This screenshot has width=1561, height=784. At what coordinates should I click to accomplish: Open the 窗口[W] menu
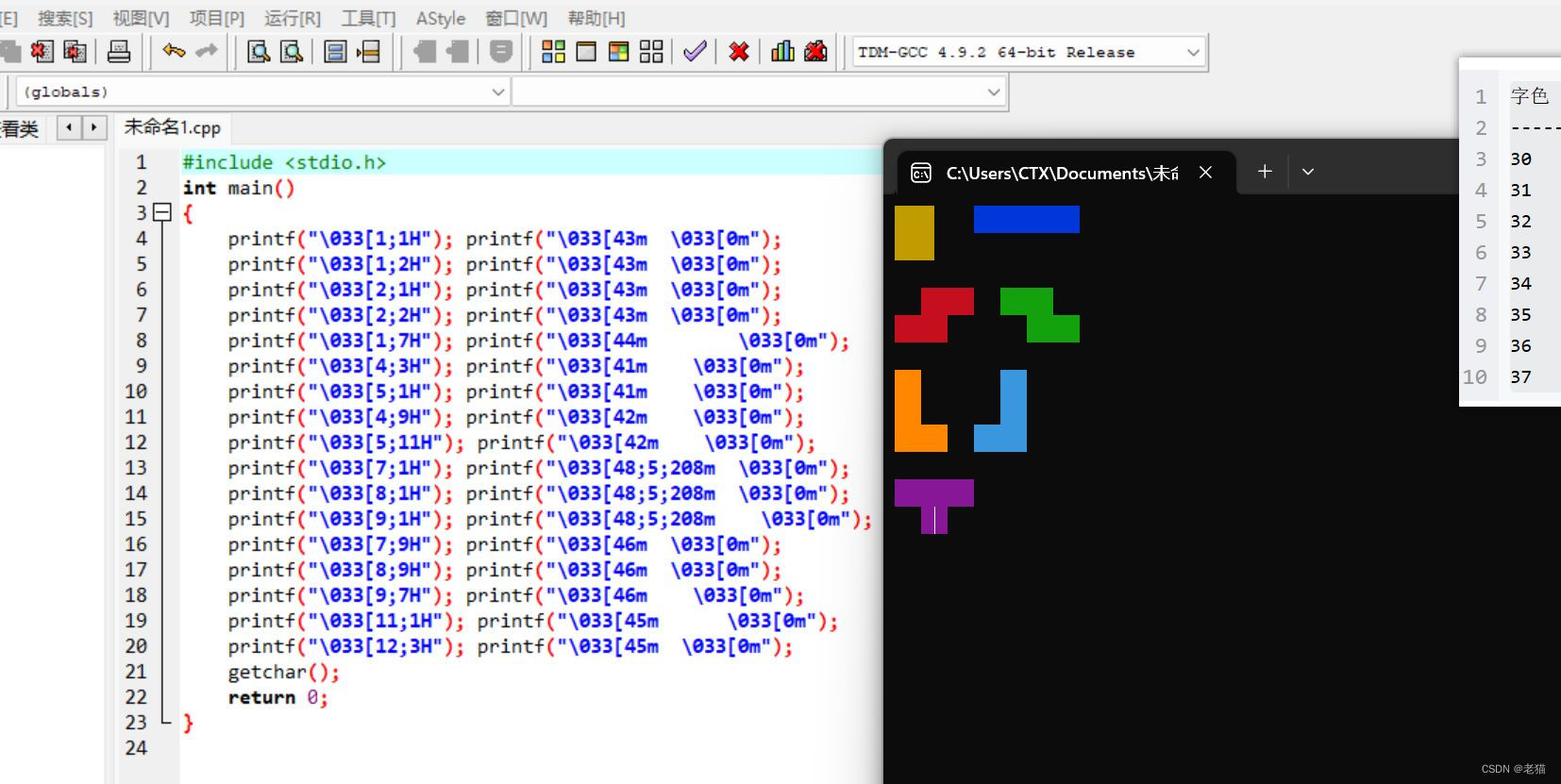click(x=516, y=18)
